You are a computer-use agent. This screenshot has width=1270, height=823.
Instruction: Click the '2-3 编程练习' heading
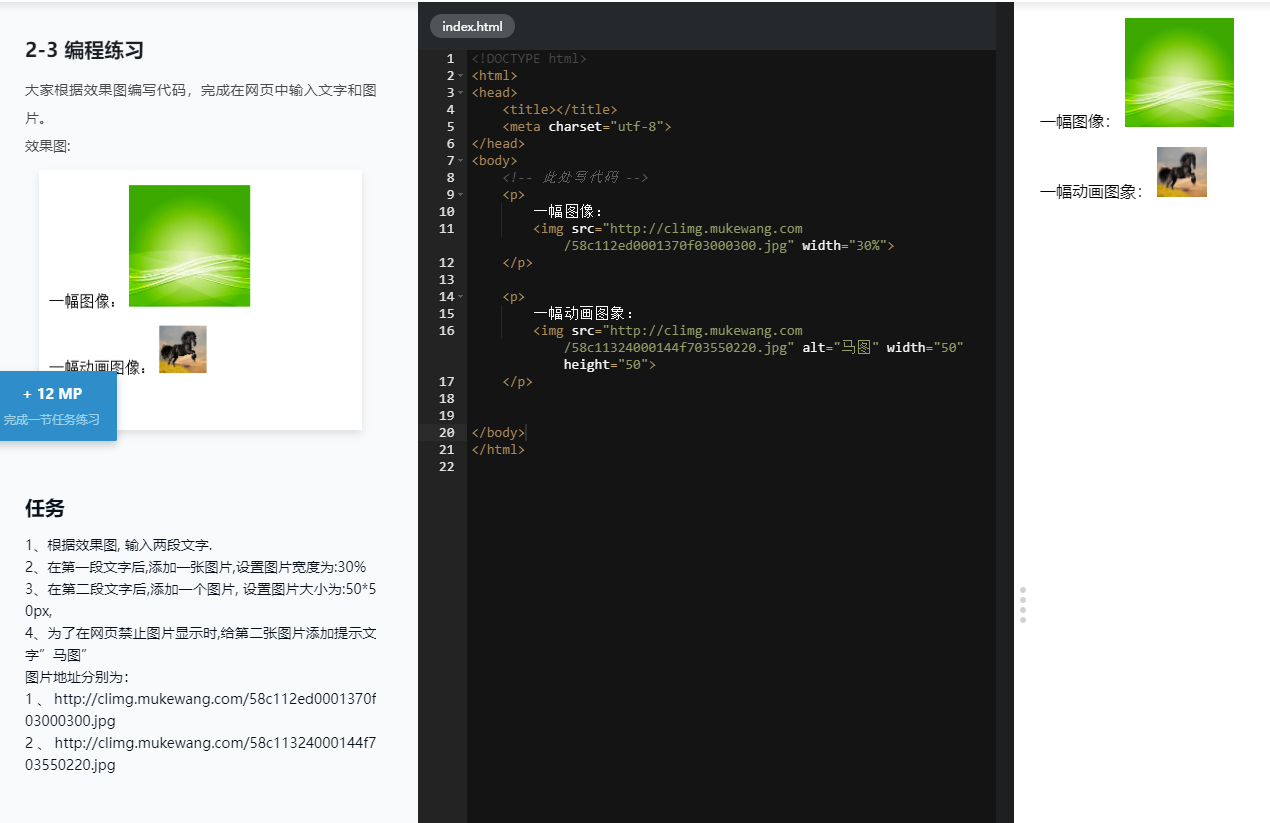(x=85, y=50)
